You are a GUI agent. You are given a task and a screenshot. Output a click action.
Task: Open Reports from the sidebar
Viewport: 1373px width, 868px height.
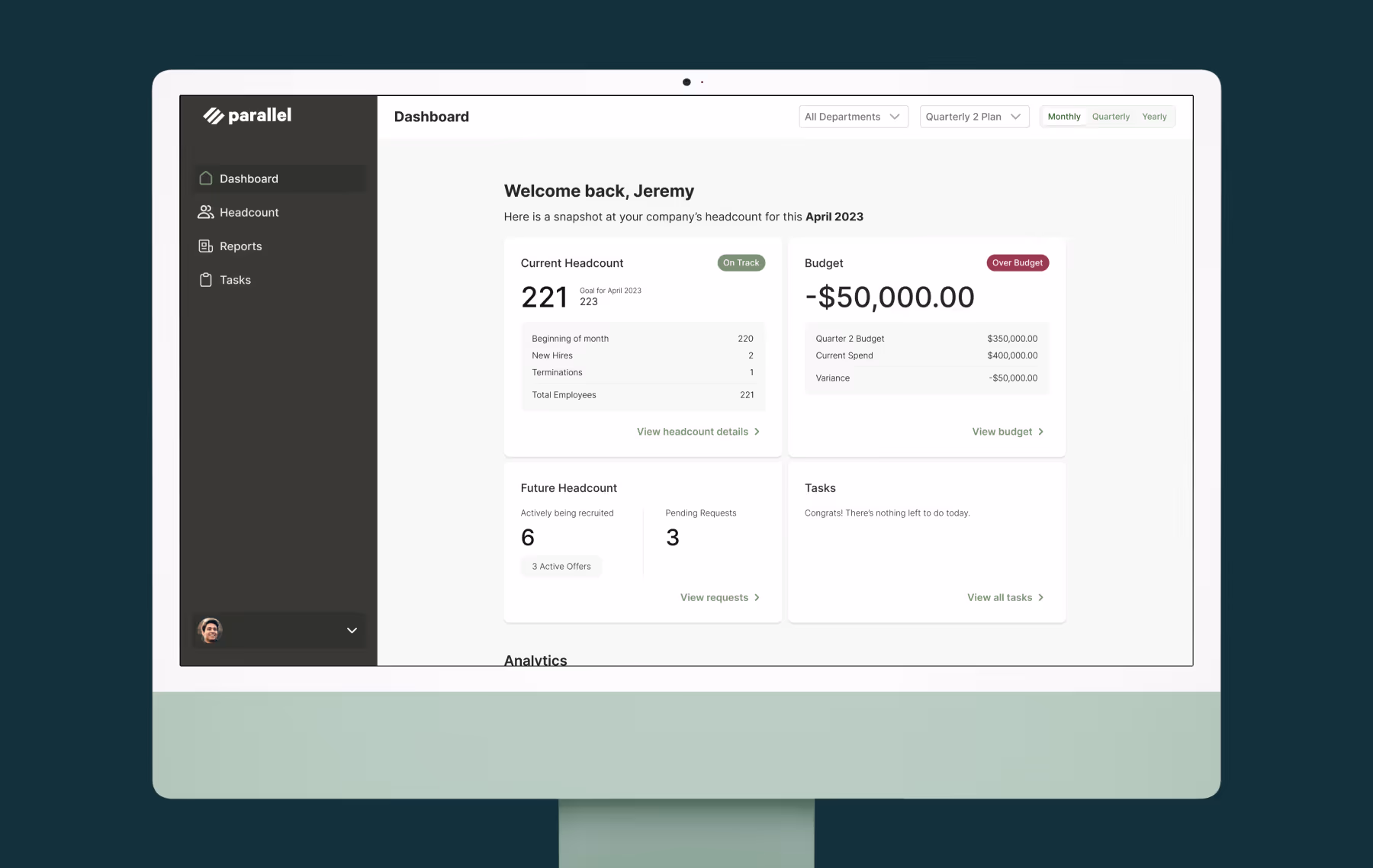pyautogui.click(x=279, y=246)
